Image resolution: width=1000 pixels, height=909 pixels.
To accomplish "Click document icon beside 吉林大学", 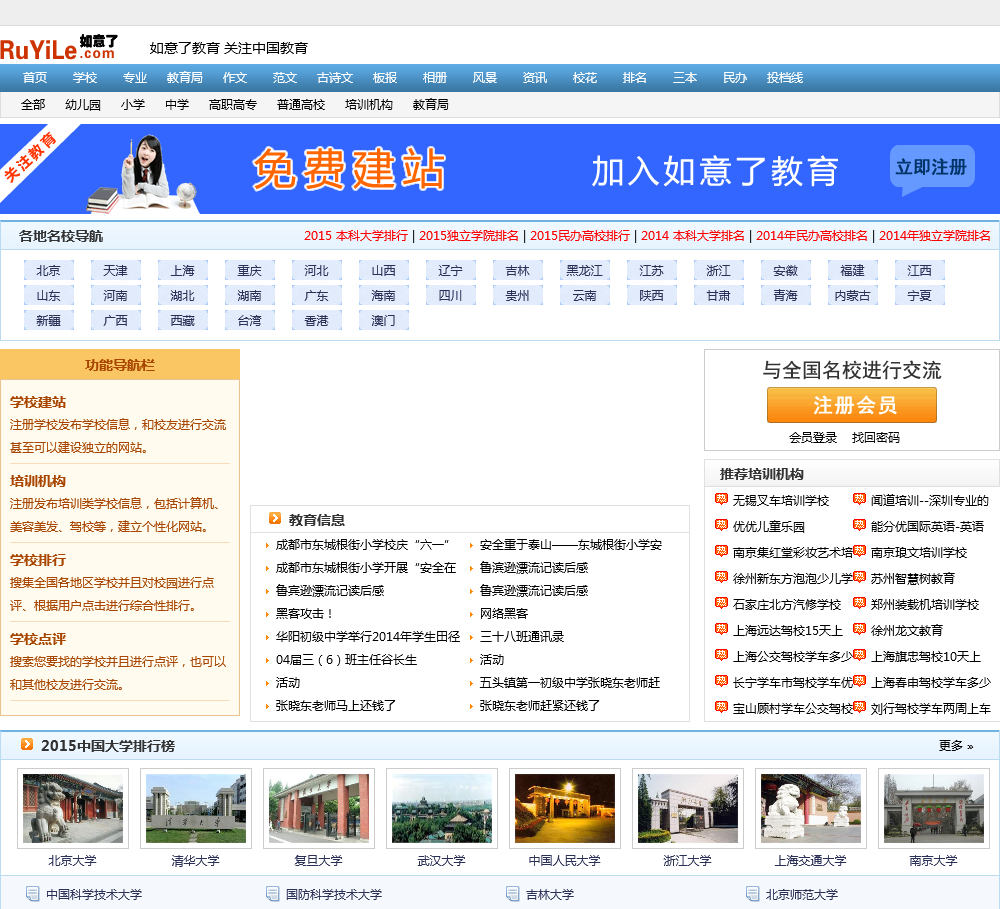I will tap(512, 894).
